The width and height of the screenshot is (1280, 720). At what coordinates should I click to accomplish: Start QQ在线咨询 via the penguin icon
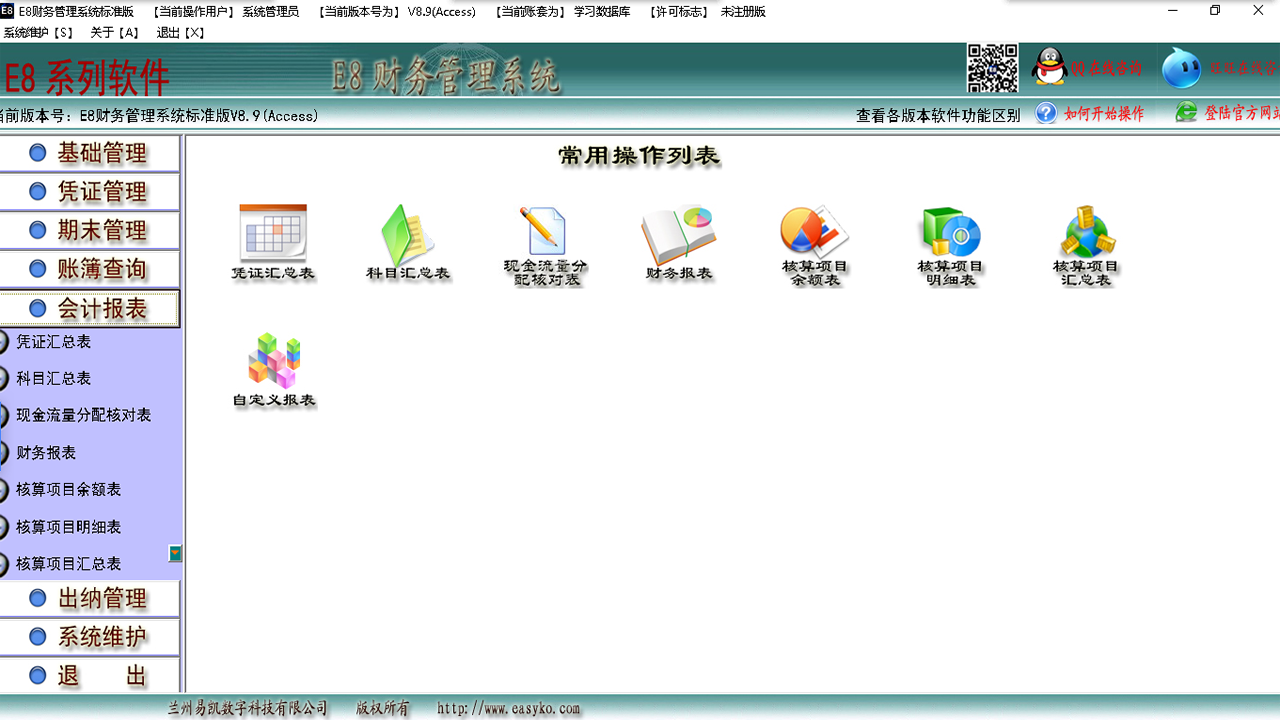tap(1048, 68)
